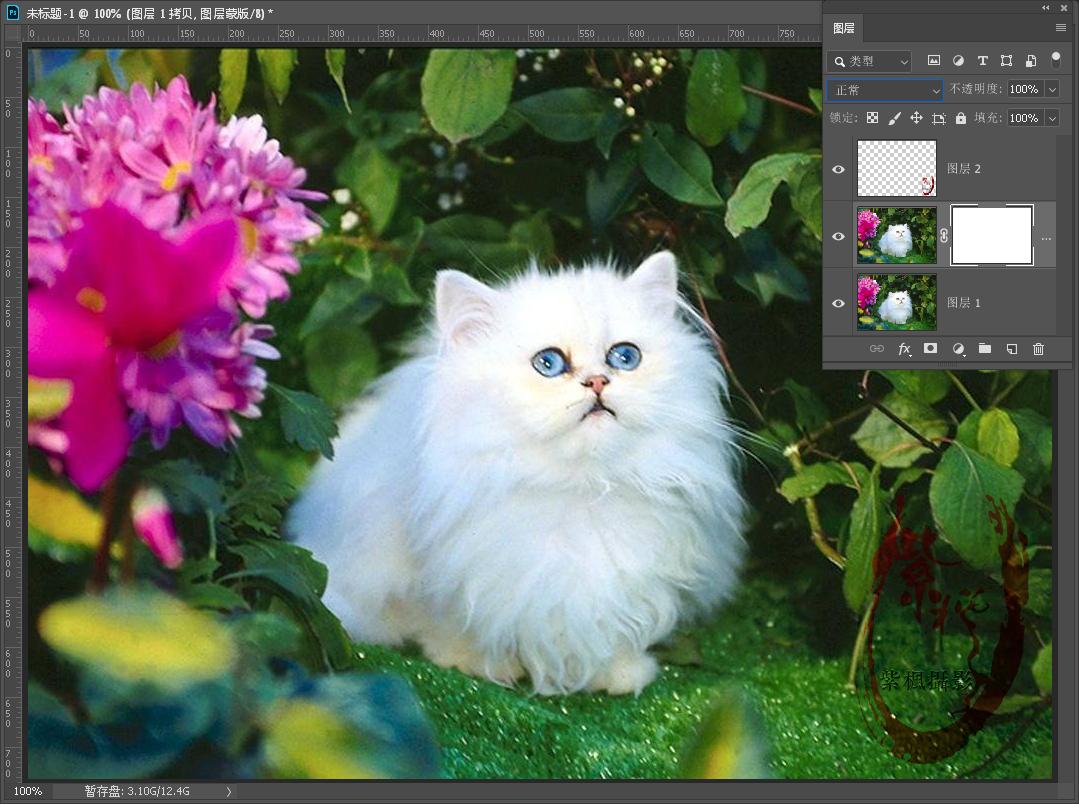Click the add layer mask icon

(930, 348)
